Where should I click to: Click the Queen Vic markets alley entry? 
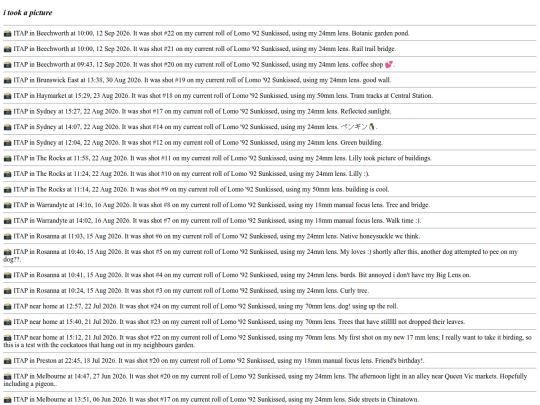265,380
